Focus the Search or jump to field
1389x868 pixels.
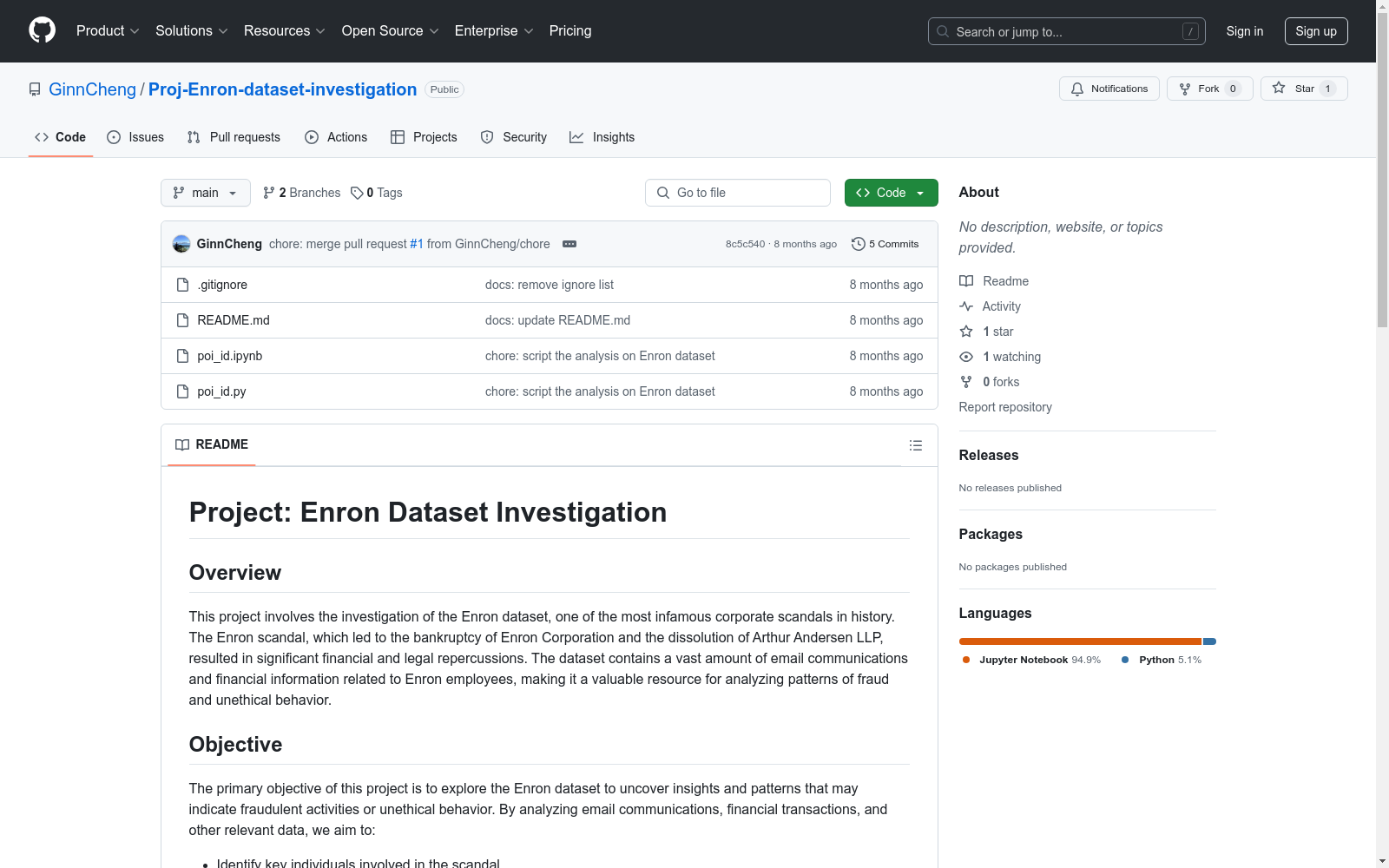(x=1067, y=31)
